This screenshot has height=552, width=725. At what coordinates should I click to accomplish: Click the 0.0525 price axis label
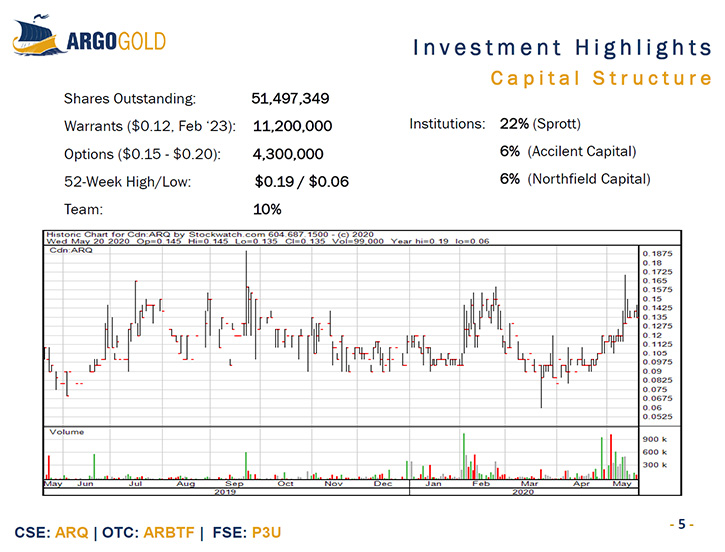click(x=657, y=417)
